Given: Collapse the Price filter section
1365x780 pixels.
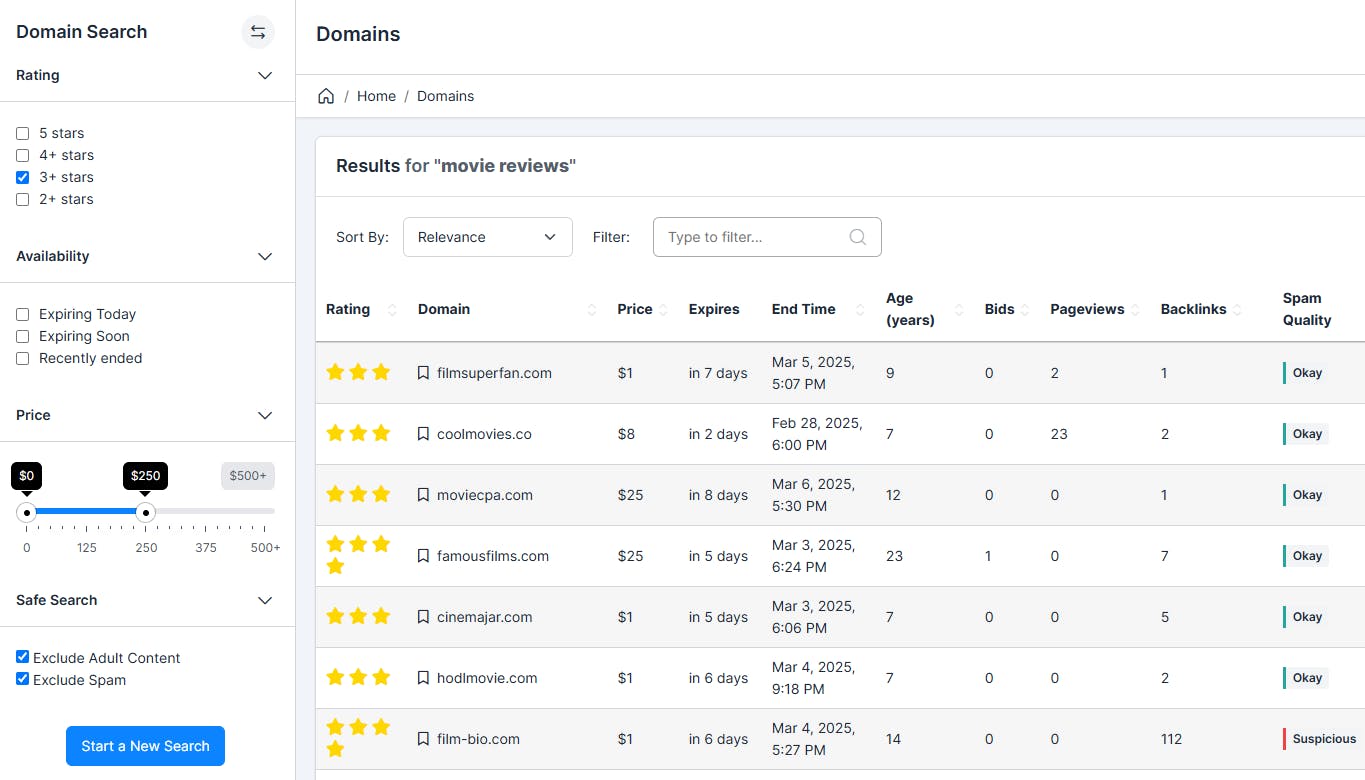Looking at the screenshot, I should (265, 416).
